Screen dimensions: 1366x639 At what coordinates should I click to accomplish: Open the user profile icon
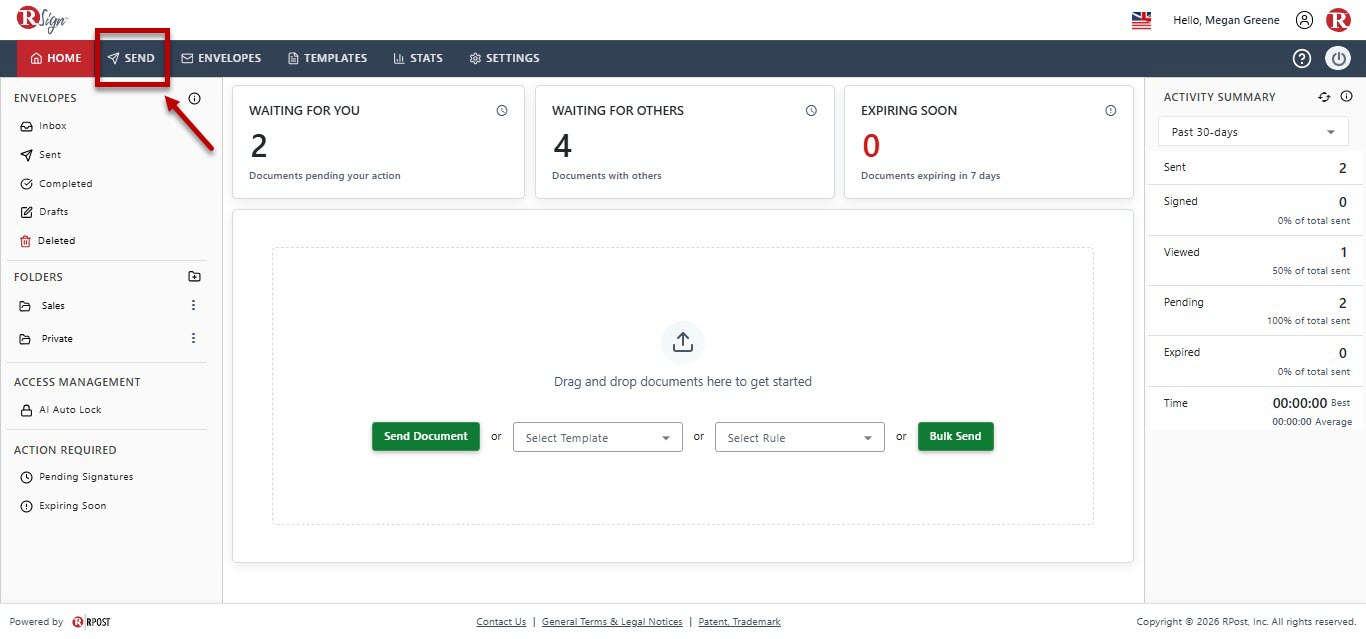pyautogui.click(x=1304, y=20)
